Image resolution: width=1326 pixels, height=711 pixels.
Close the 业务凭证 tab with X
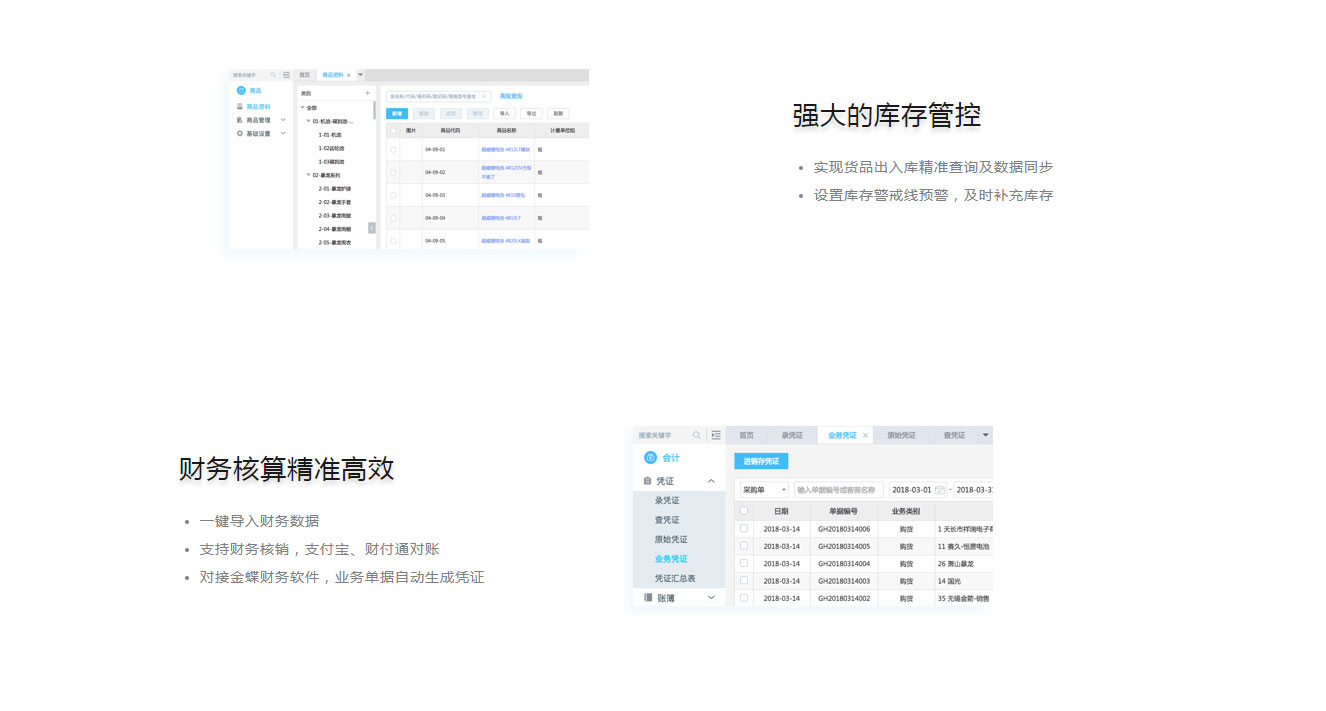click(x=865, y=436)
